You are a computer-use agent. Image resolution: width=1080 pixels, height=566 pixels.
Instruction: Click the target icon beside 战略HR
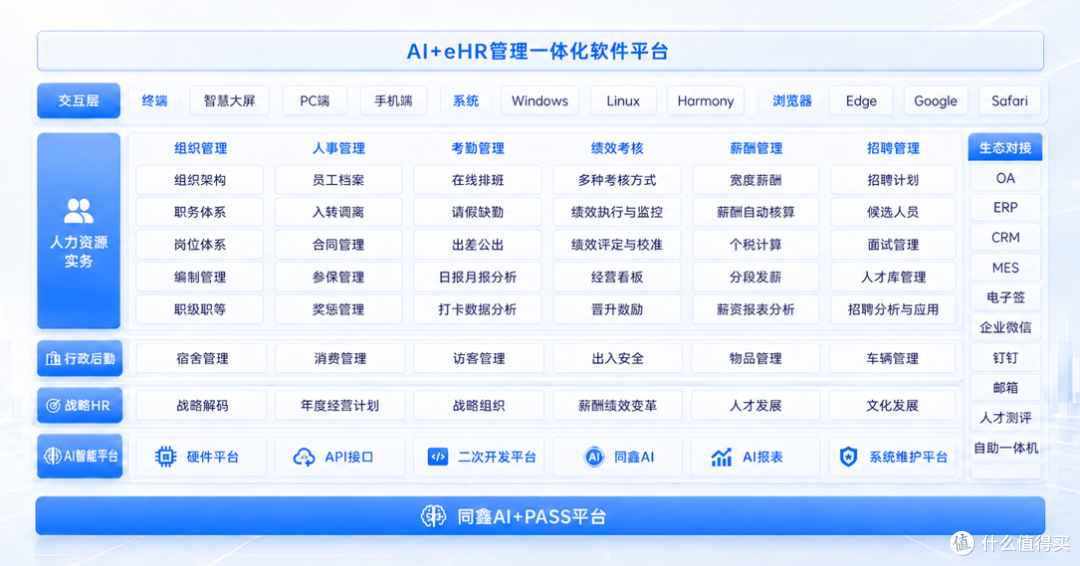[x=53, y=406]
